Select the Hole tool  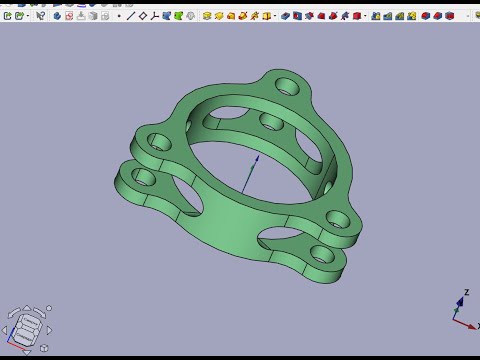point(297,16)
